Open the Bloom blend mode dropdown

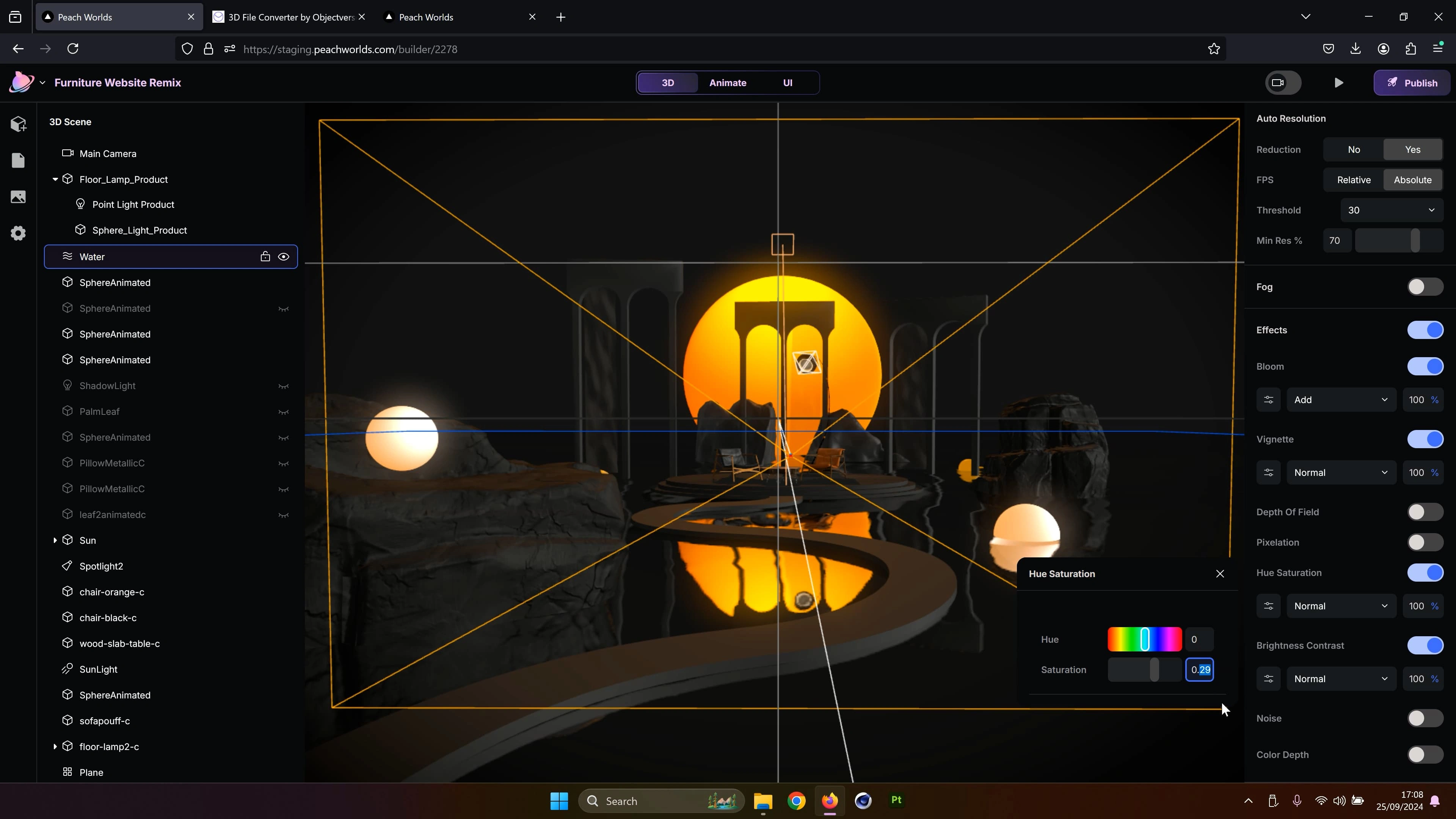coord(1341,400)
